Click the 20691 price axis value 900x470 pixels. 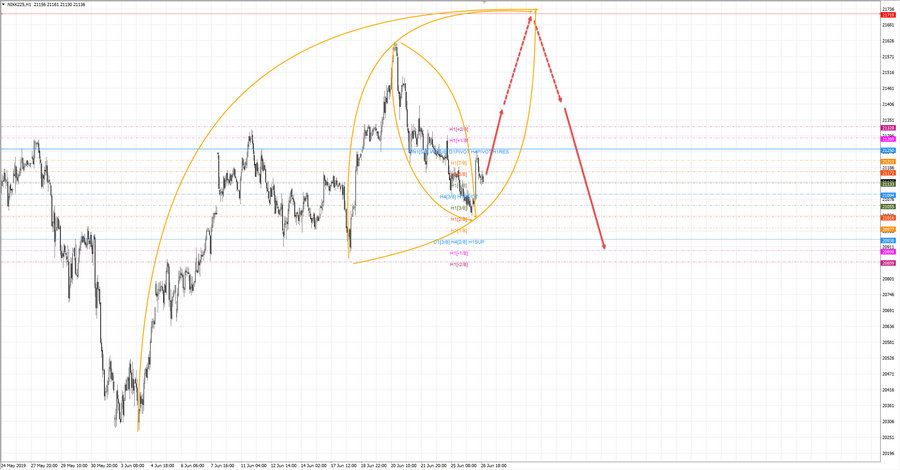coord(888,310)
